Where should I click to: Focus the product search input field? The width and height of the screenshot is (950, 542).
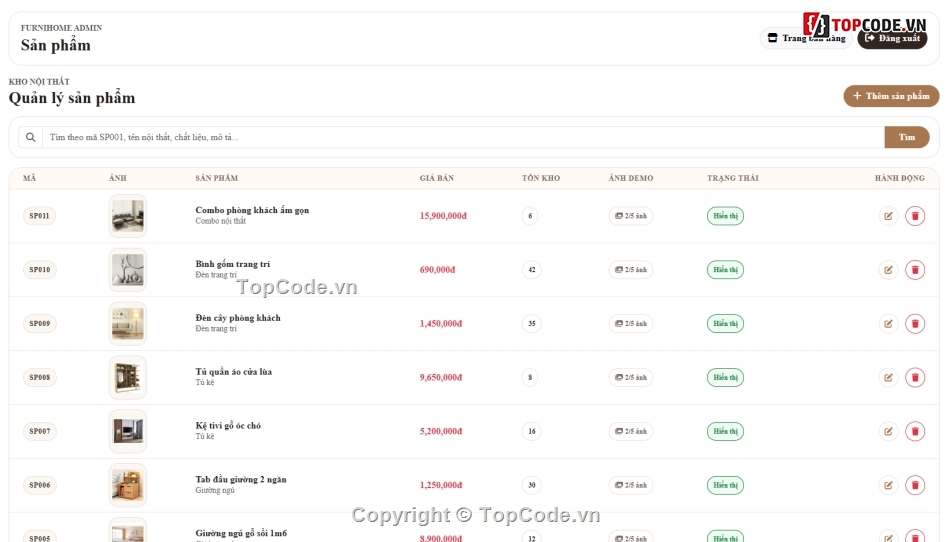[463, 137]
